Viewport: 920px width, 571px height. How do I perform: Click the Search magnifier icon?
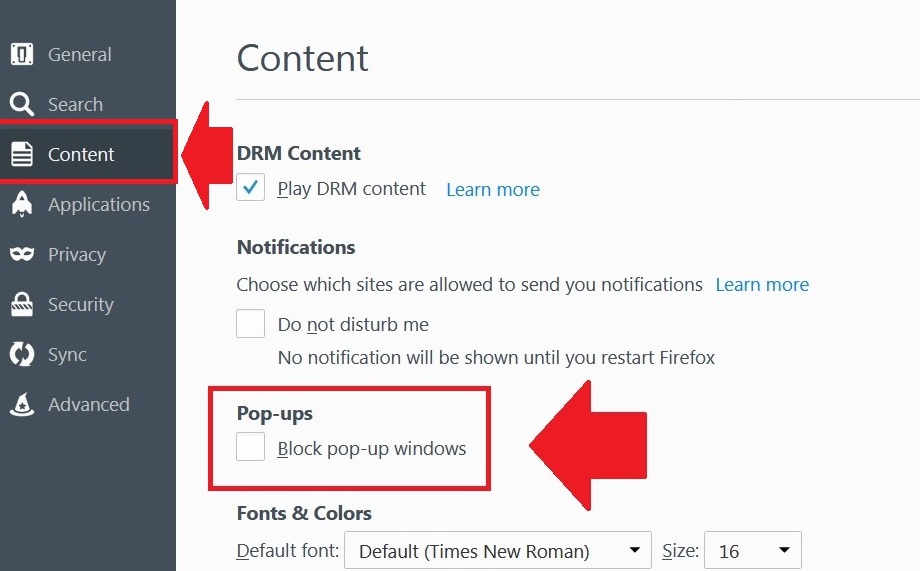click(22, 104)
